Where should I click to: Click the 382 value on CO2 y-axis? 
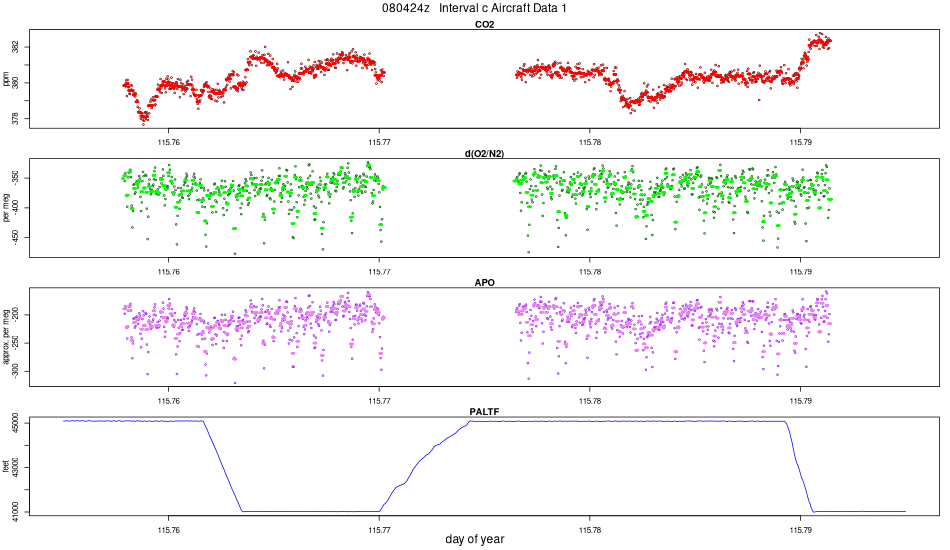(16, 47)
